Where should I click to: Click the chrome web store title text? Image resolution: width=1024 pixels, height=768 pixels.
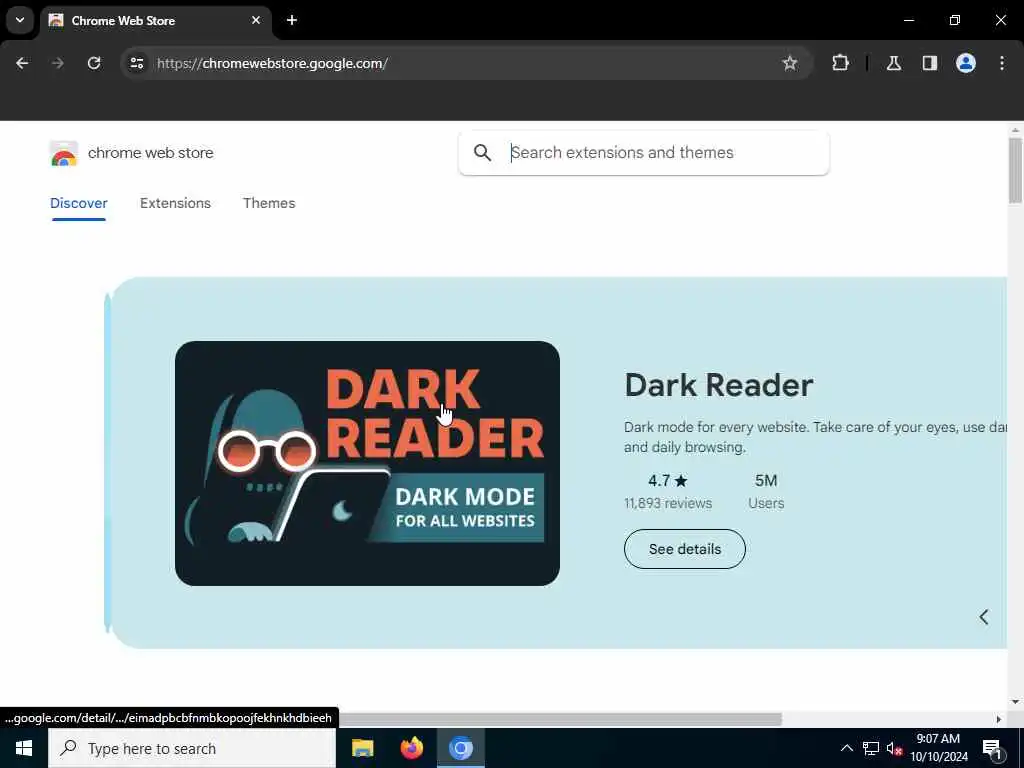coord(151,153)
